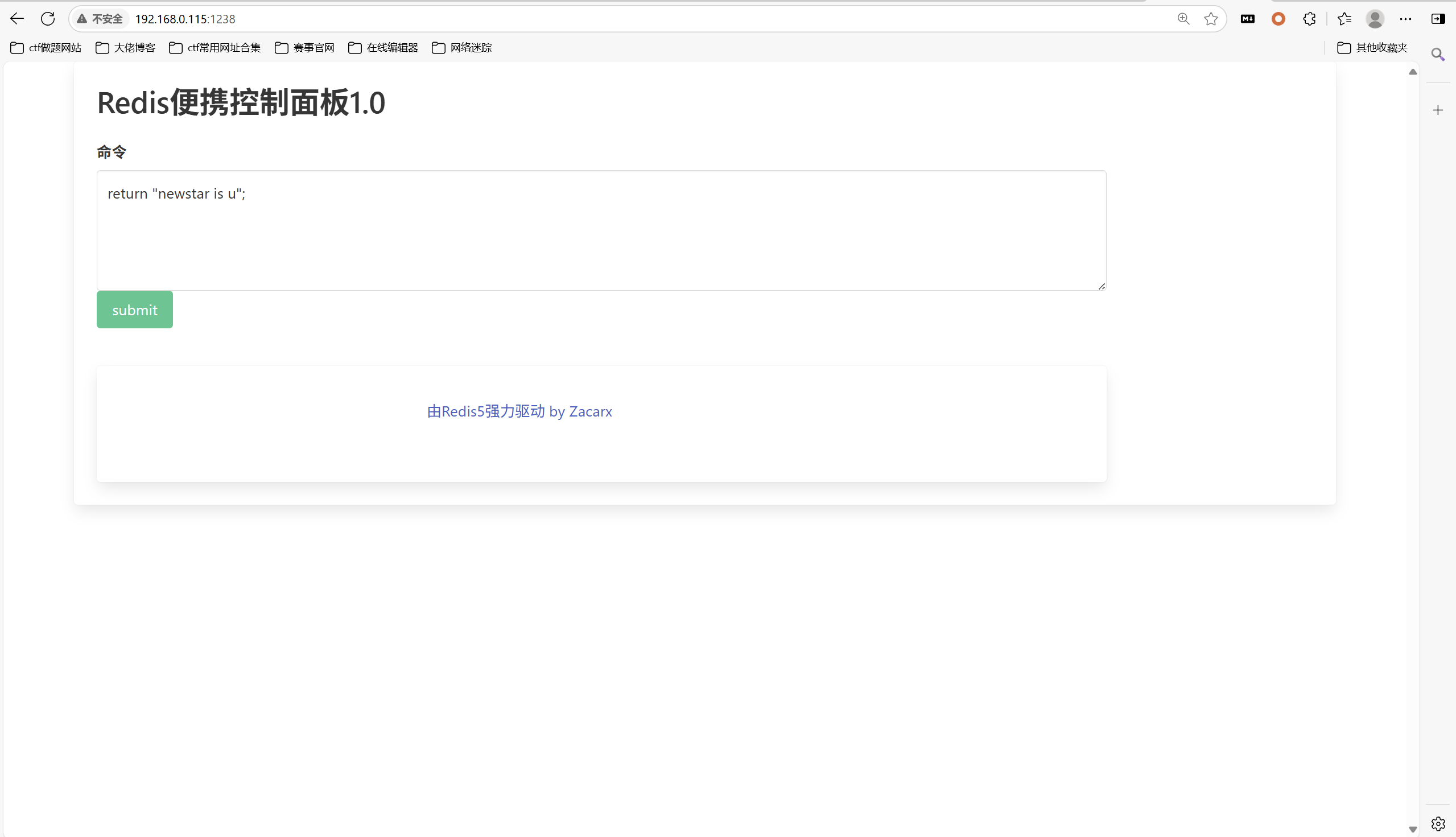
Task: Open the 赛事官网 bookmark folder
Action: [x=304, y=48]
